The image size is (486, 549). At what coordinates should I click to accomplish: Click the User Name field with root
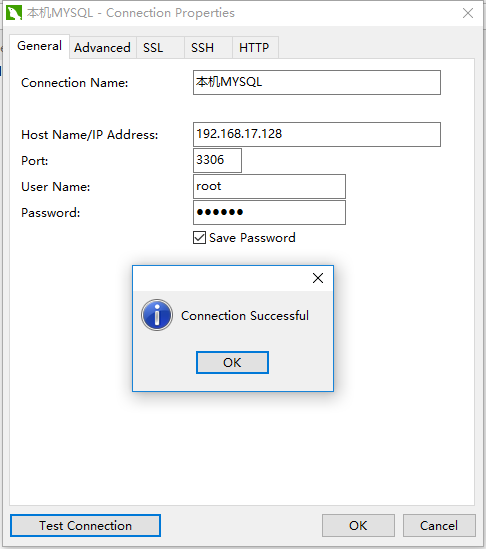click(x=269, y=186)
